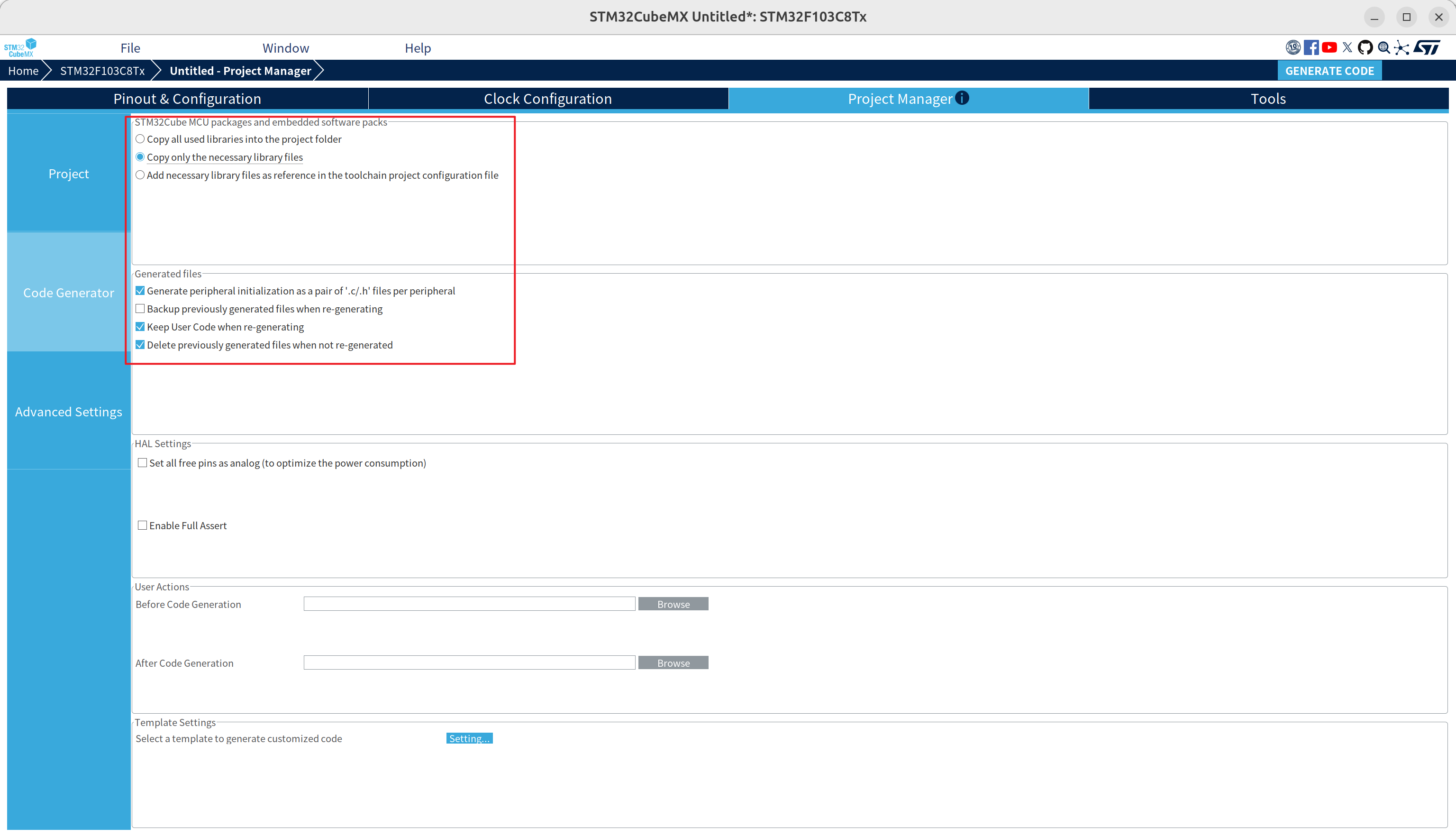1456x837 pixels.
Task: Click the GENERATE CODE button
Action: click(x=1329, y=71)
